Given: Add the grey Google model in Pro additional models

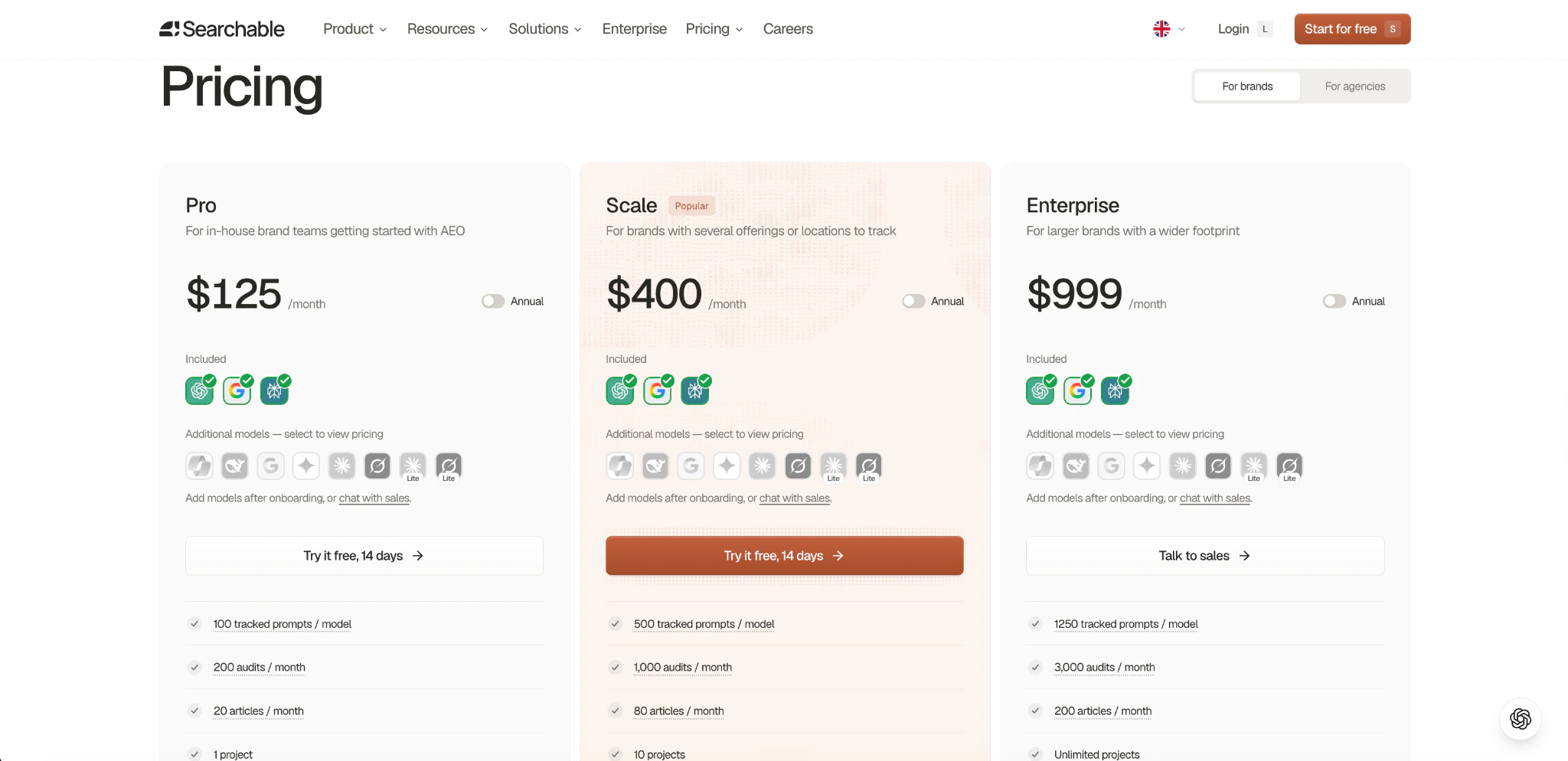Looking at the screenshot, I should coord(270,465).
